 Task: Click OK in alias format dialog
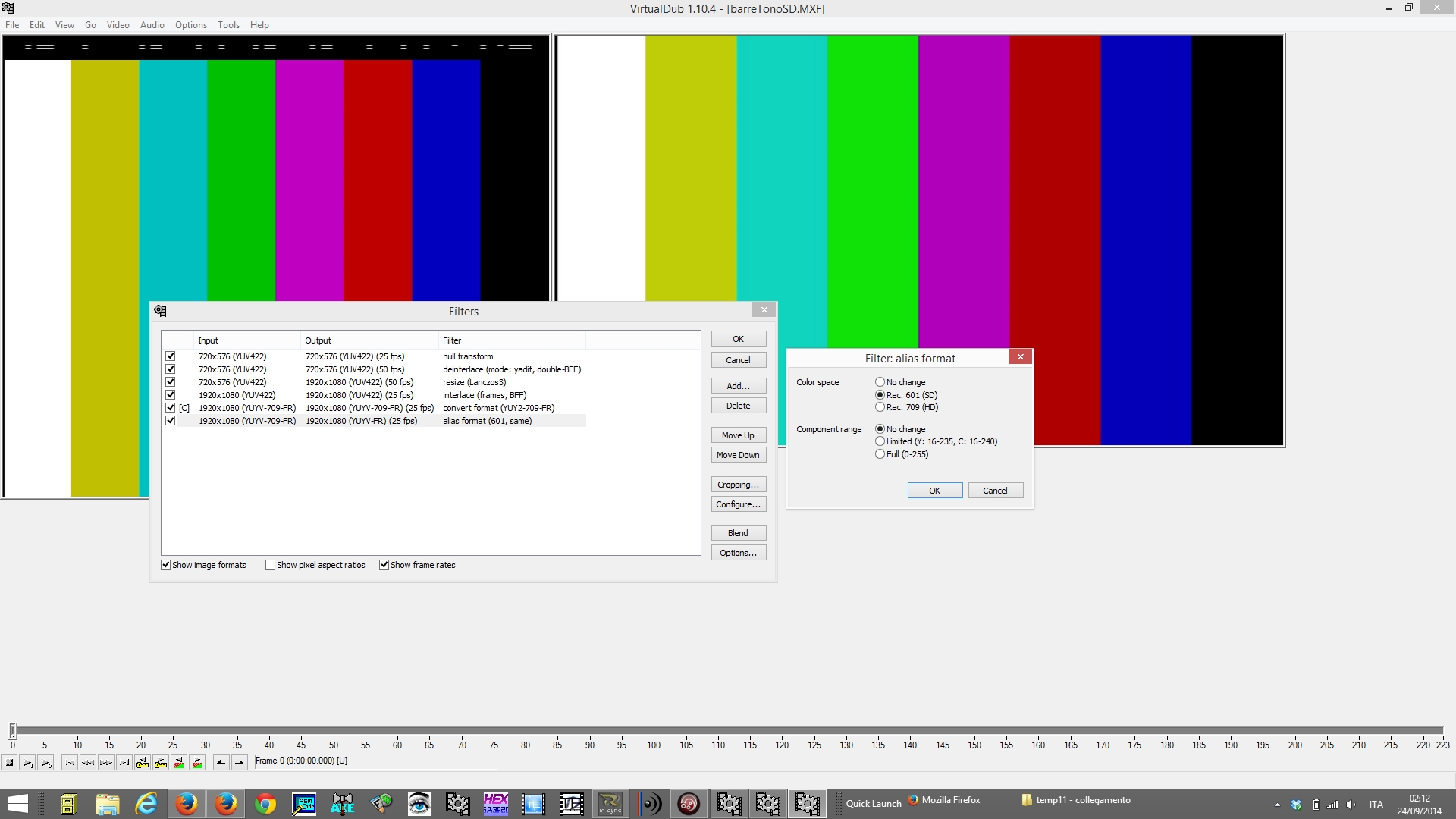[x=934, y=491]
